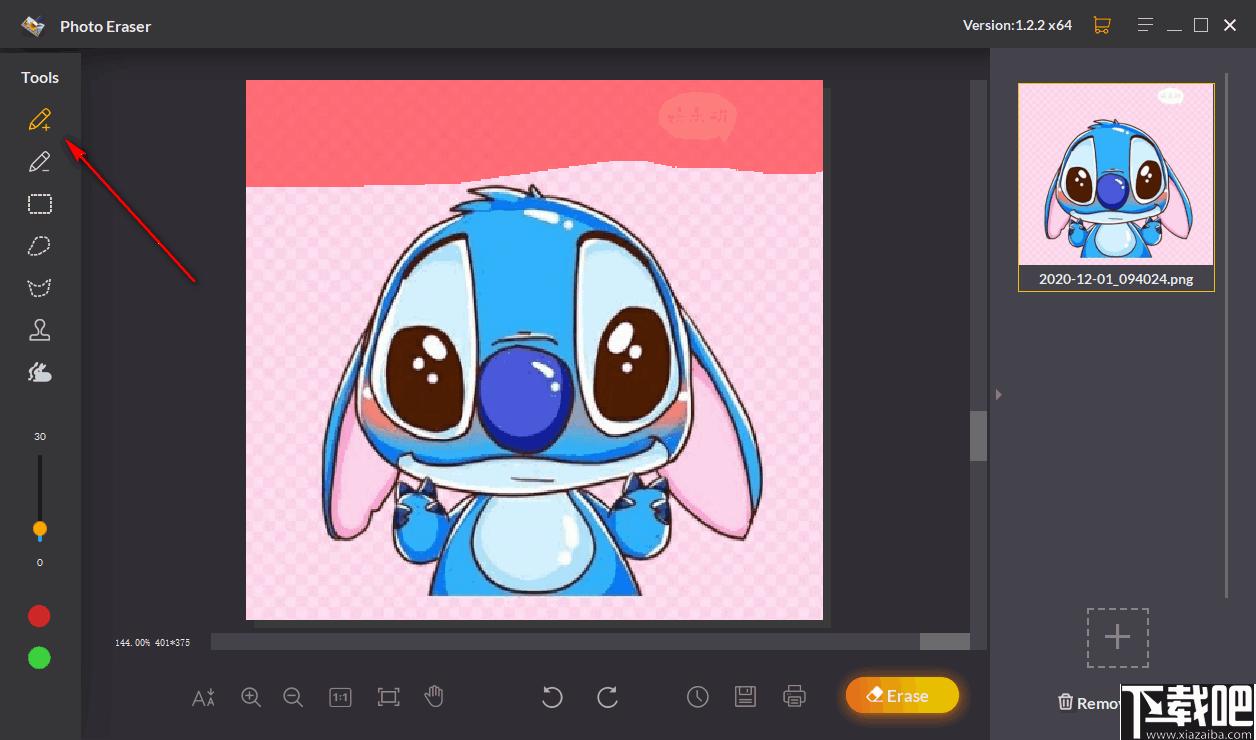Screen dimensions: 1256x740
Task: Undo the last action
Action: click(552, 697)
